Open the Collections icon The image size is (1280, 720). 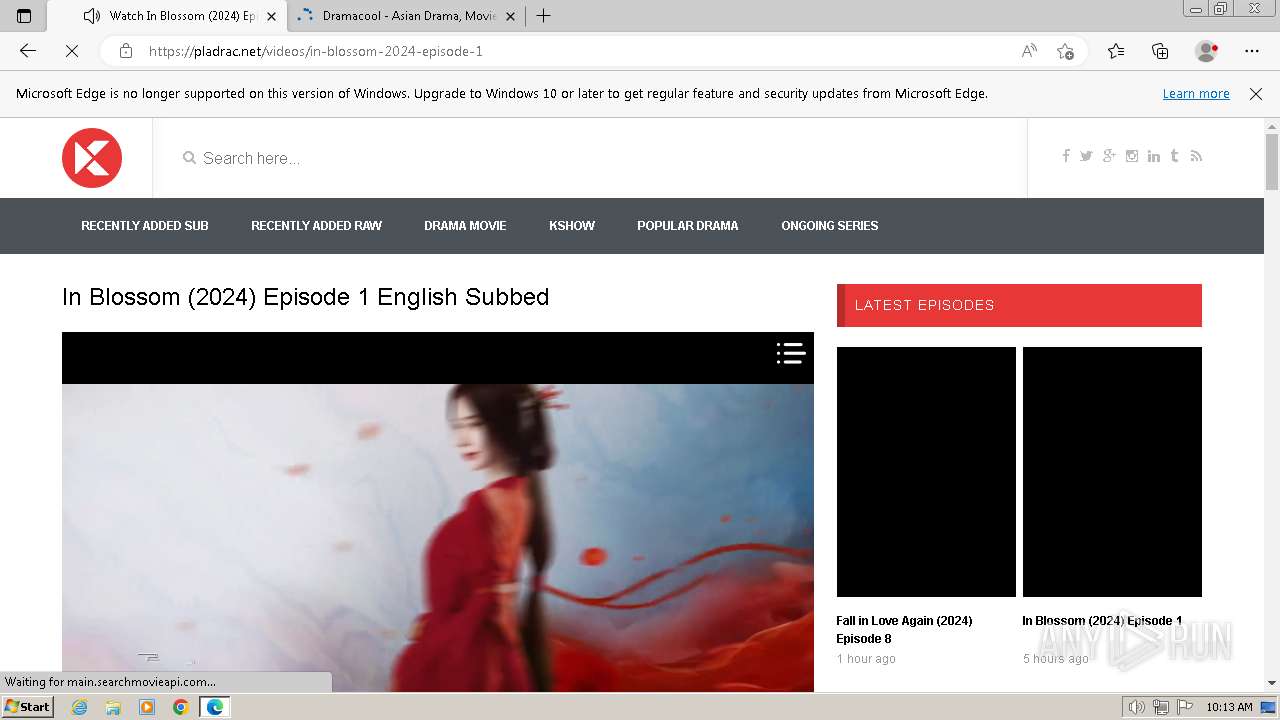[1160, 51]
